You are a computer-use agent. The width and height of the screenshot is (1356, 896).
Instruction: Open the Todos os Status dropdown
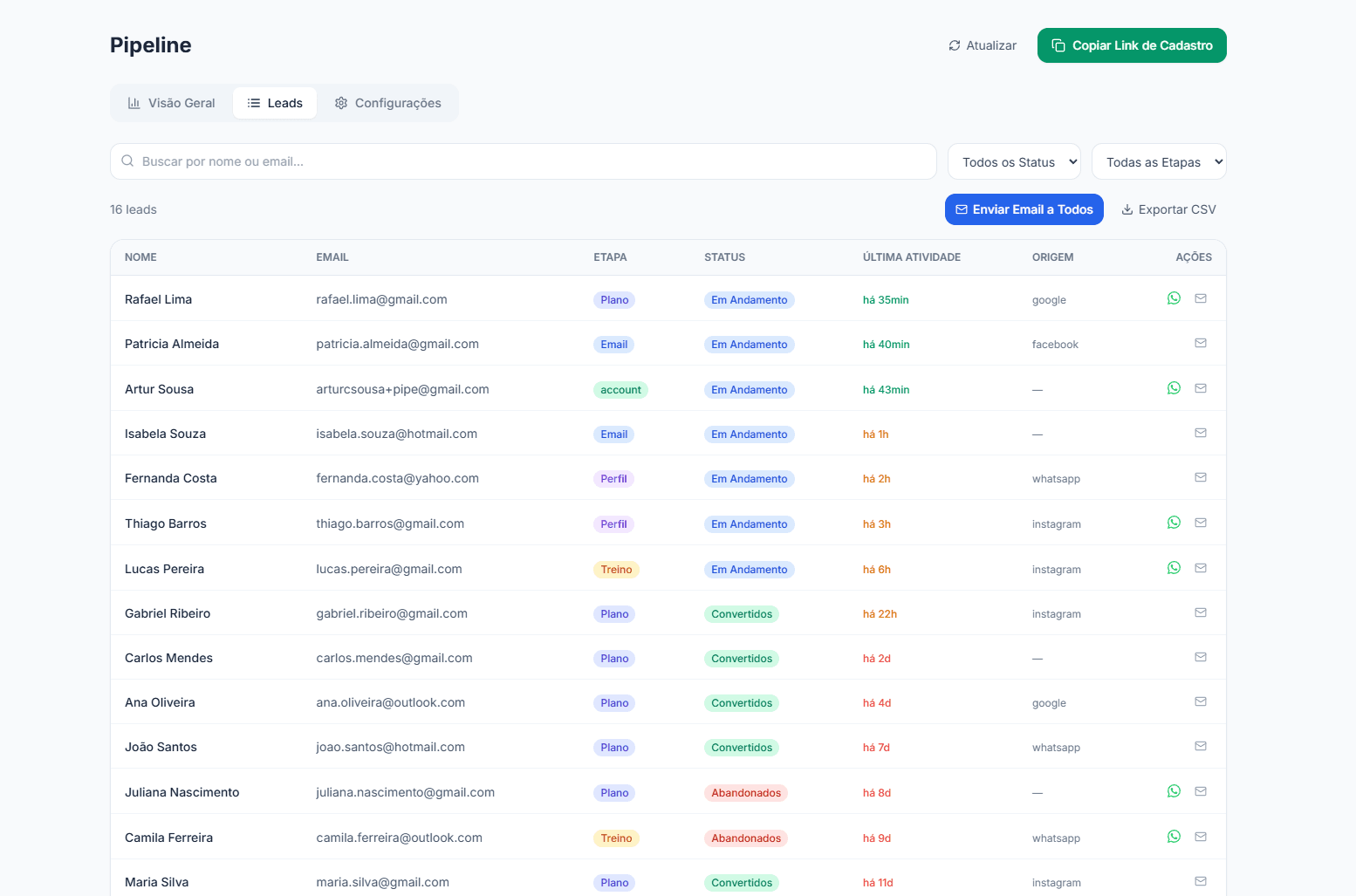(x=1014, y=161)
